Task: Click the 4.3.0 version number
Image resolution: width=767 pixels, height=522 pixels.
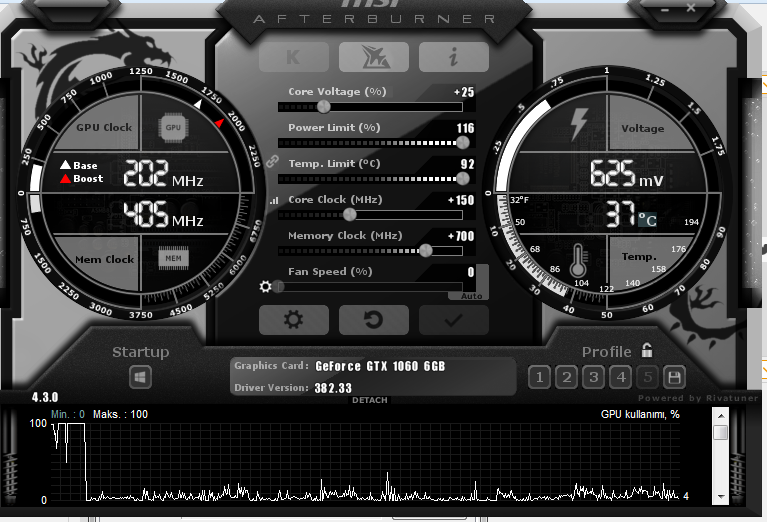Action: 45,397
